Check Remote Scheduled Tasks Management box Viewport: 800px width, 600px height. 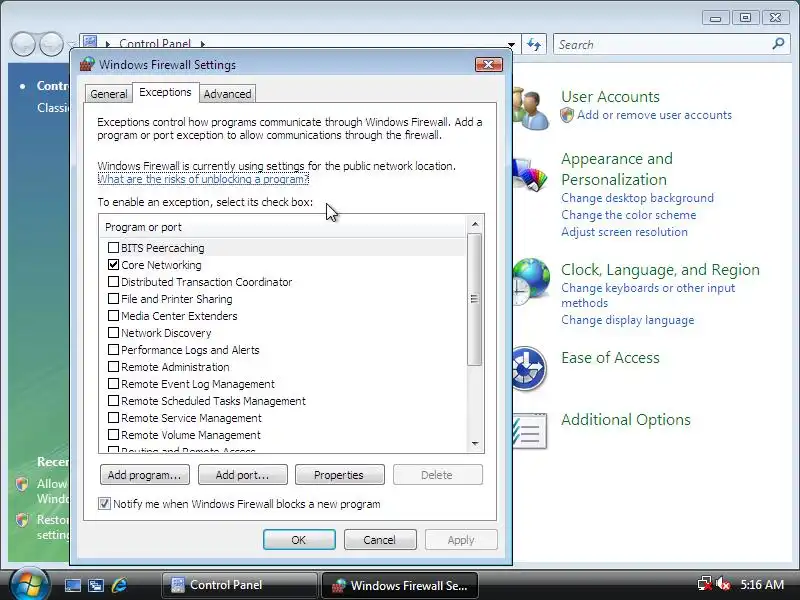click(x=113, y=401)
